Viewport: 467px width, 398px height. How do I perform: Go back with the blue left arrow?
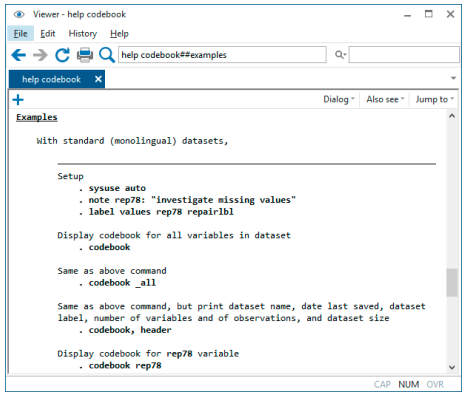18,55
